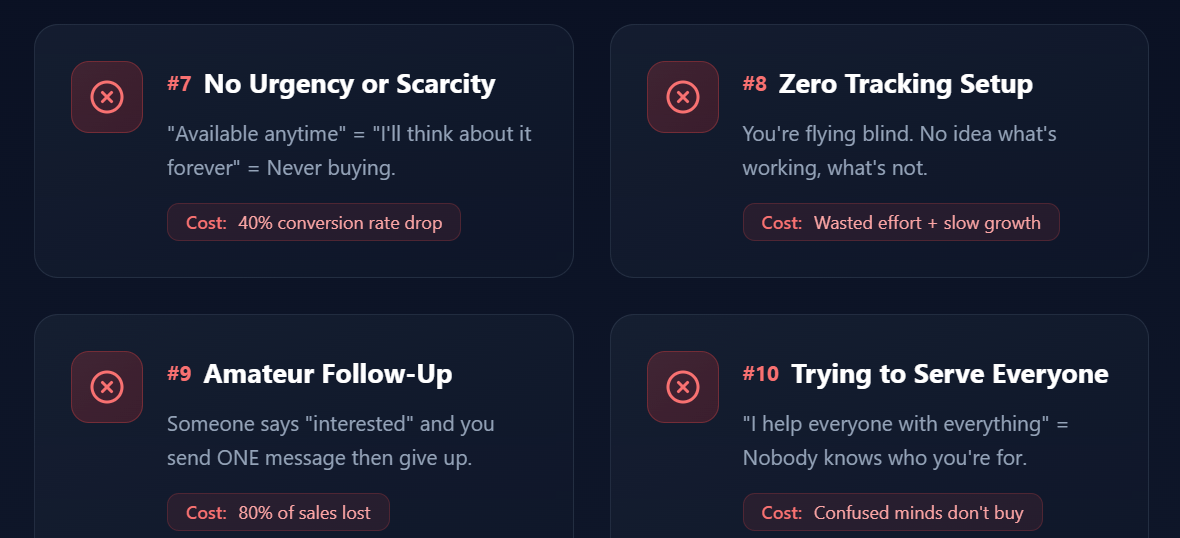Click the "No Urgency or Scarcity" heading

pos(349,84)
